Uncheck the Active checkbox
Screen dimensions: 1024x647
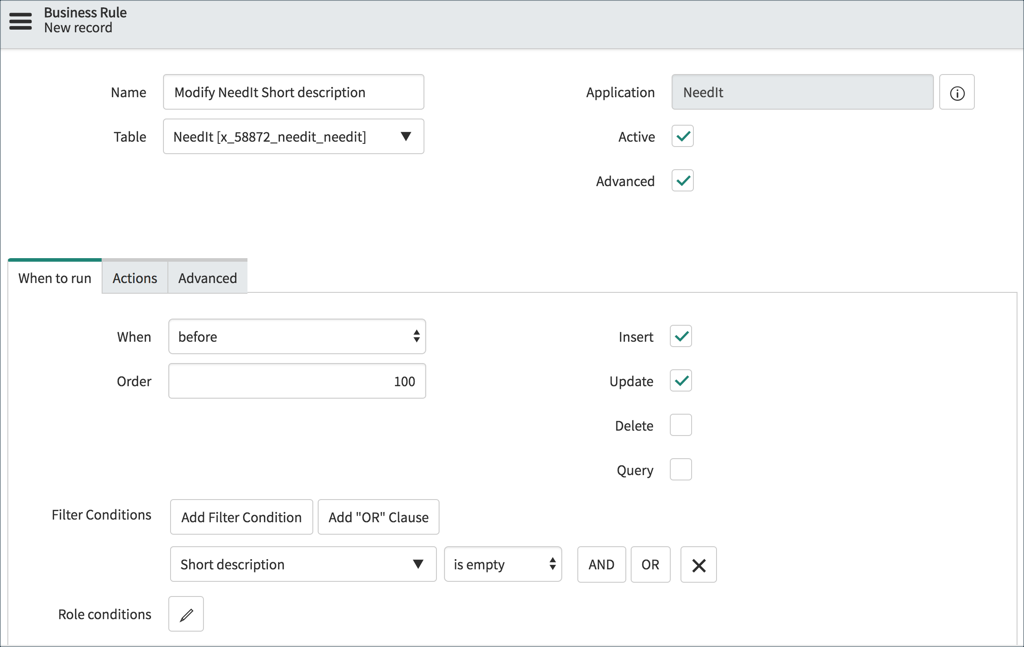tap(681, 136)
